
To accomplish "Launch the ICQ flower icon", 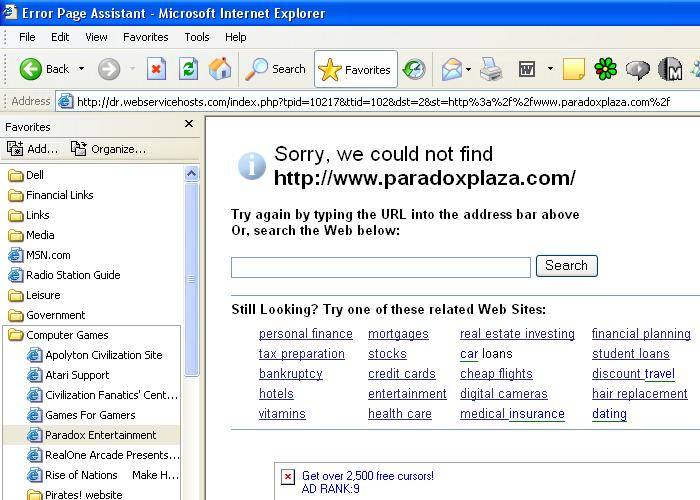I will (x=605, y=69).
